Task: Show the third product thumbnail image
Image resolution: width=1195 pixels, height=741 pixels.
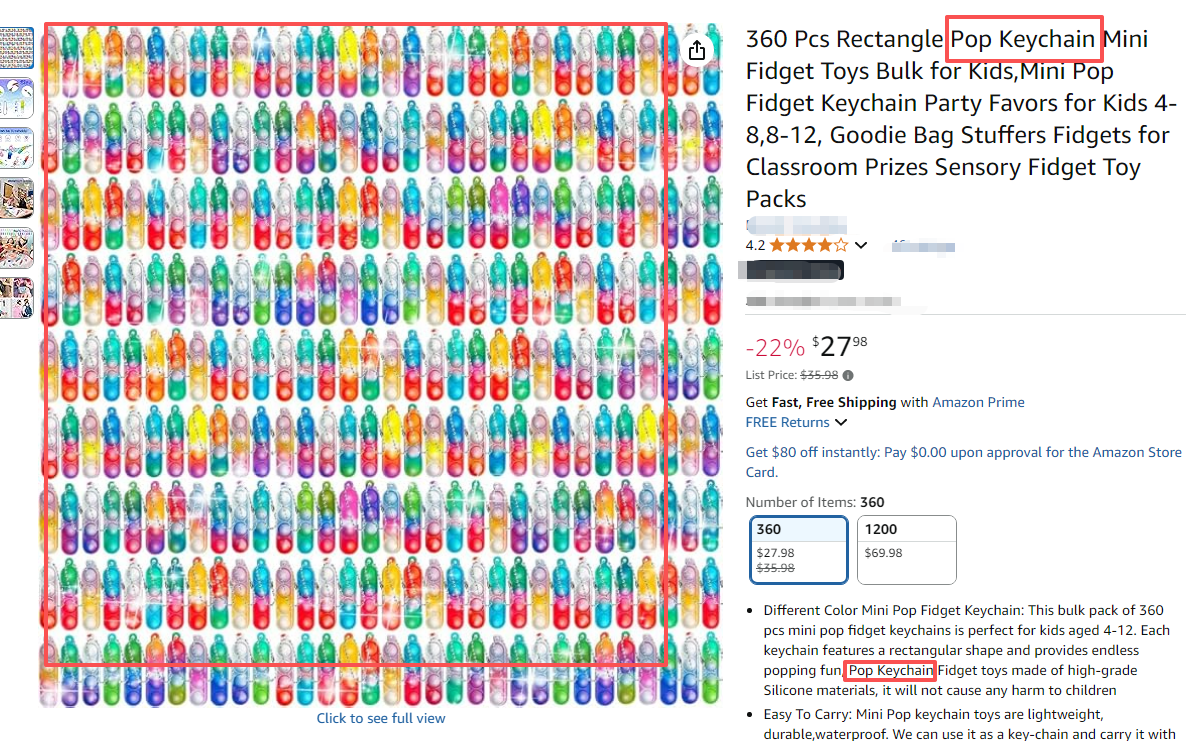Action: coord(17,147)
